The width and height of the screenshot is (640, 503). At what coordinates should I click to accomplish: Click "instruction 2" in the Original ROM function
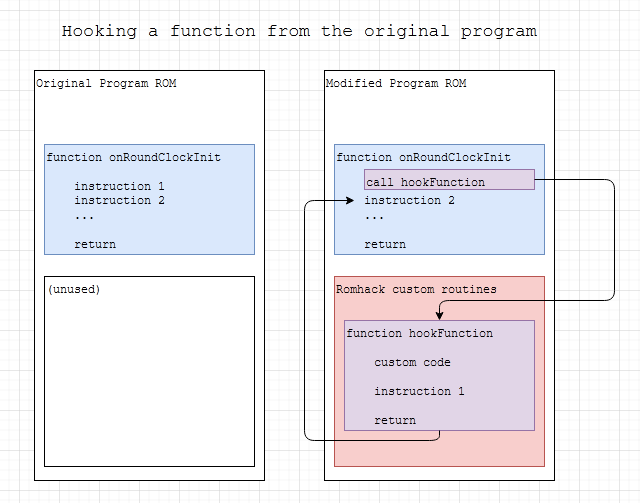click(x=119, y=200)
